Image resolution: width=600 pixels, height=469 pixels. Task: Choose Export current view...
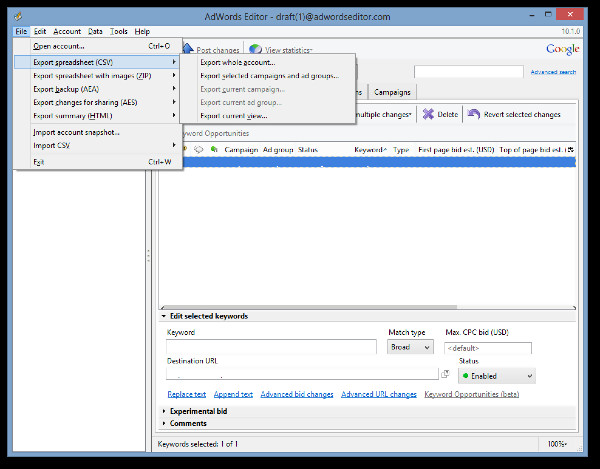(267, 116)
